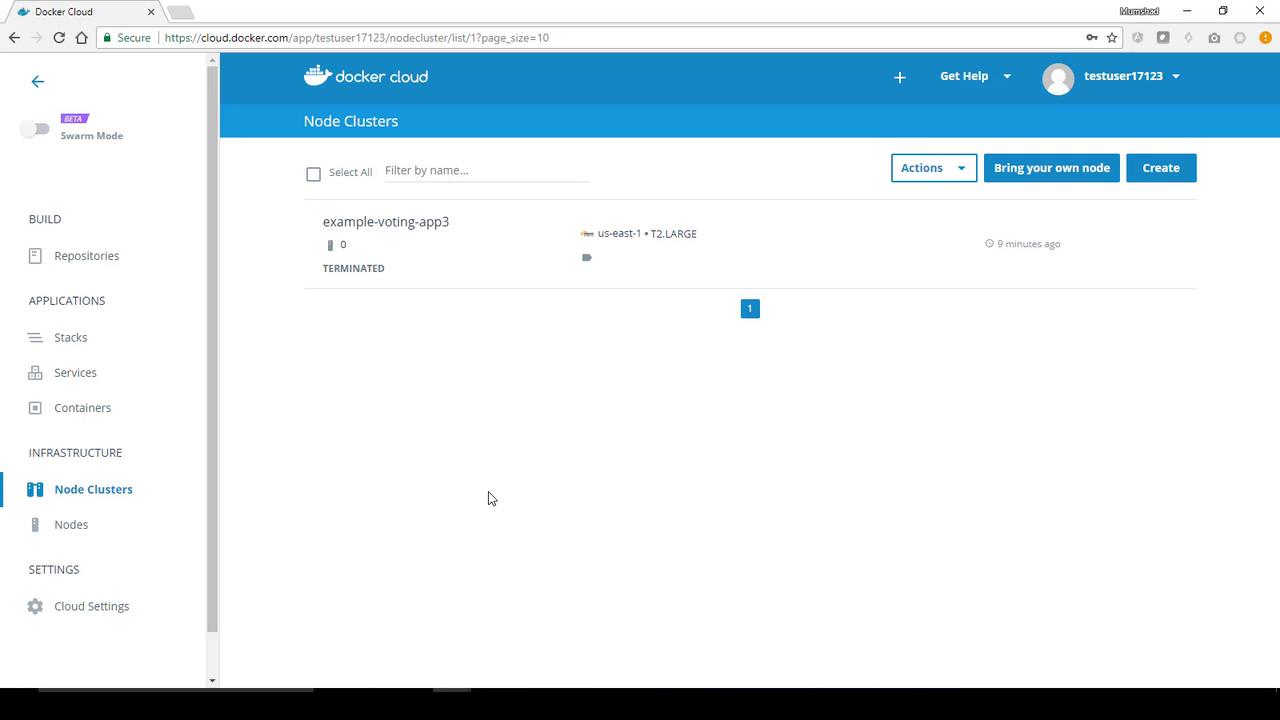The height and width of the screenshot is (720, 1280).
Task: Click the plus icon in header
Action: (900, 77)
